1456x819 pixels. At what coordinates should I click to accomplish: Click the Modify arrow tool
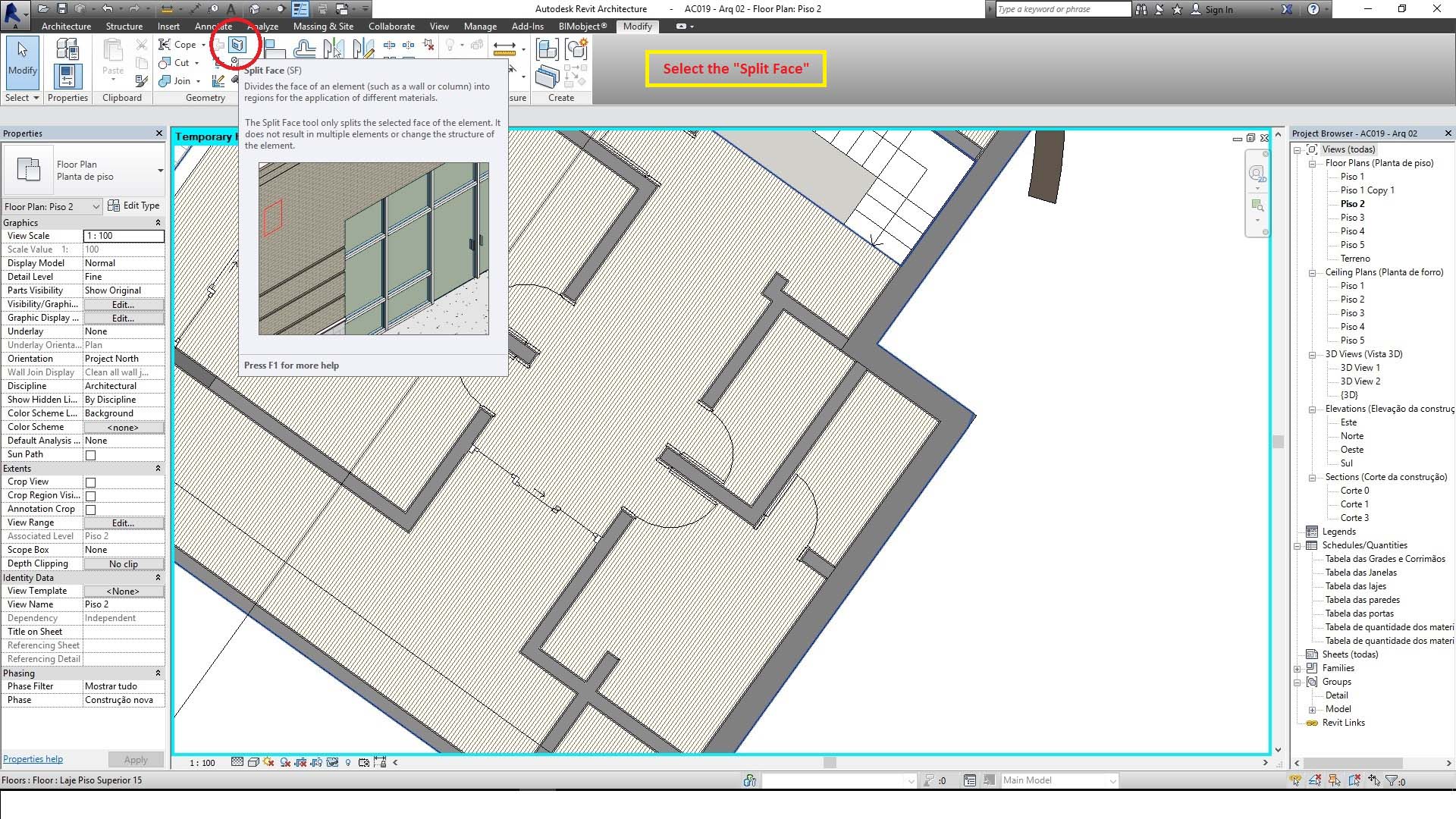[22, 59]
